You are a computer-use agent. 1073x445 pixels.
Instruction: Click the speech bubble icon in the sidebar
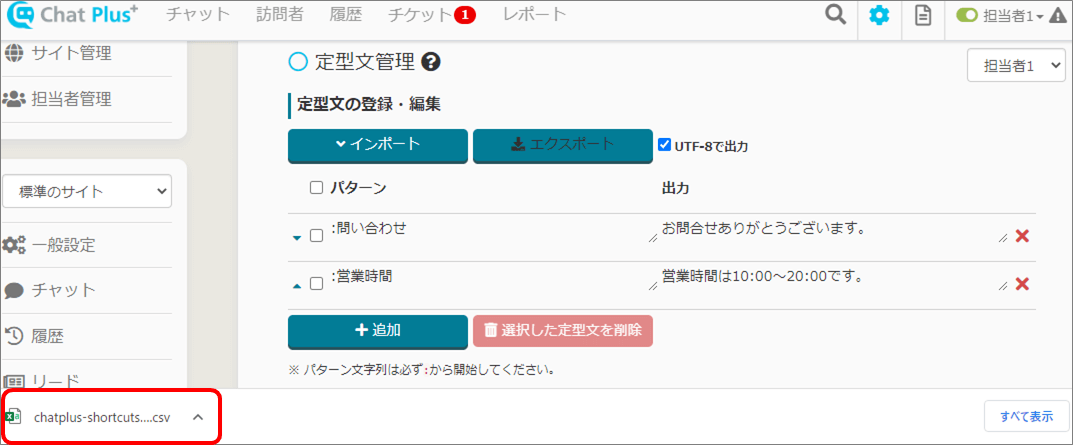pyautogui.click(x=14, y=291)
